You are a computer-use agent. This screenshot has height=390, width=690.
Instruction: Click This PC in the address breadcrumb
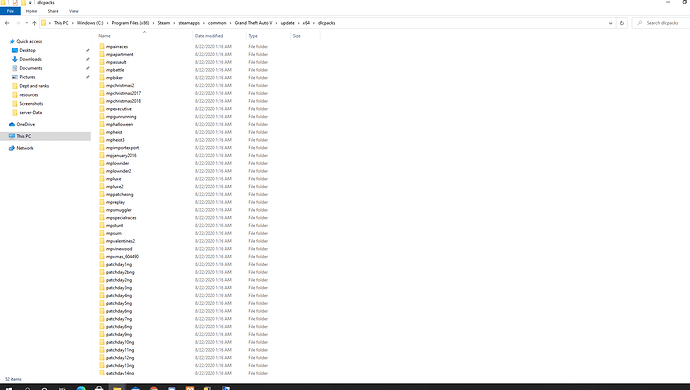point(61,23)
